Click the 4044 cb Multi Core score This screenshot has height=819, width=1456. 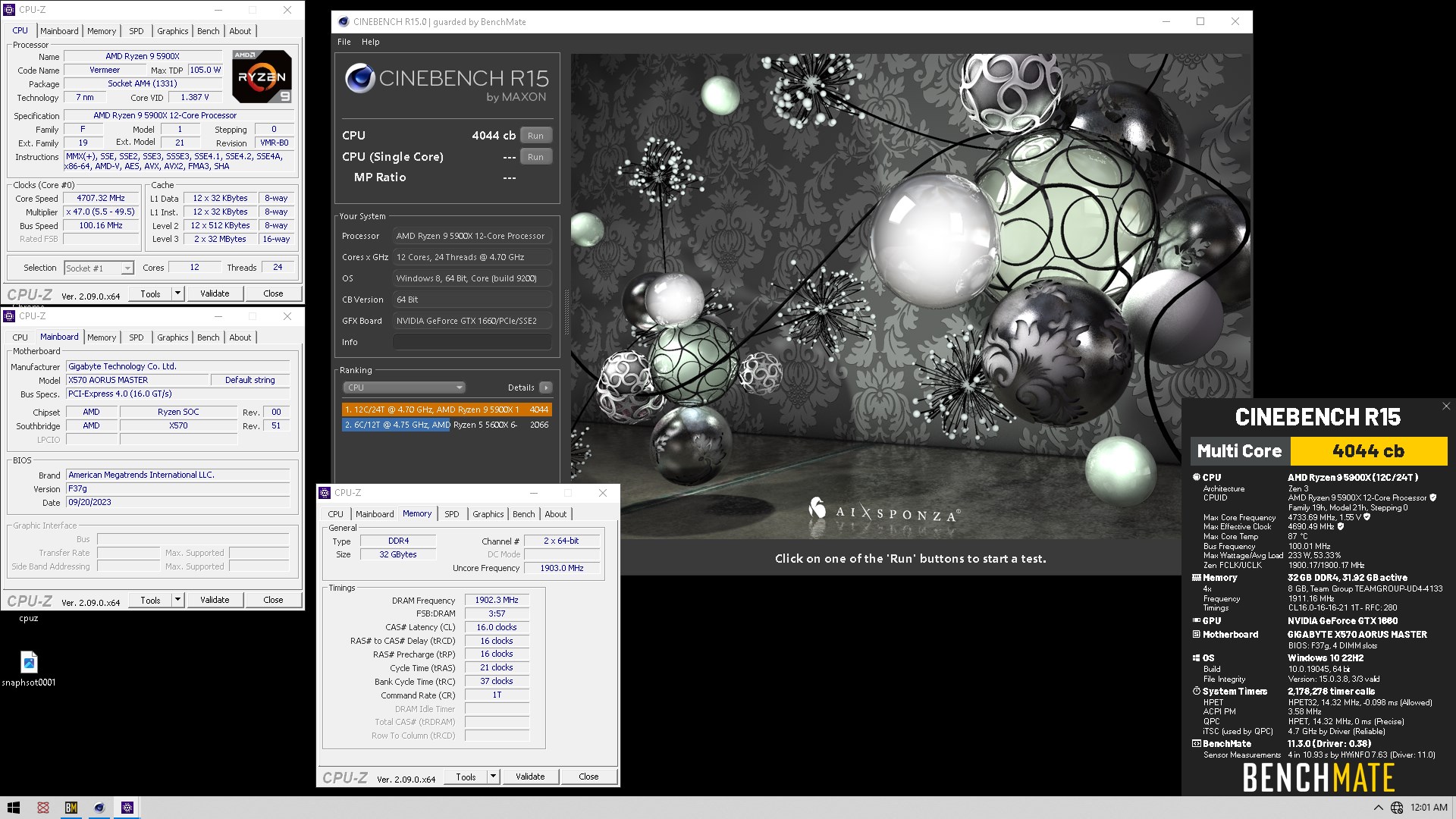(1368, 451)
